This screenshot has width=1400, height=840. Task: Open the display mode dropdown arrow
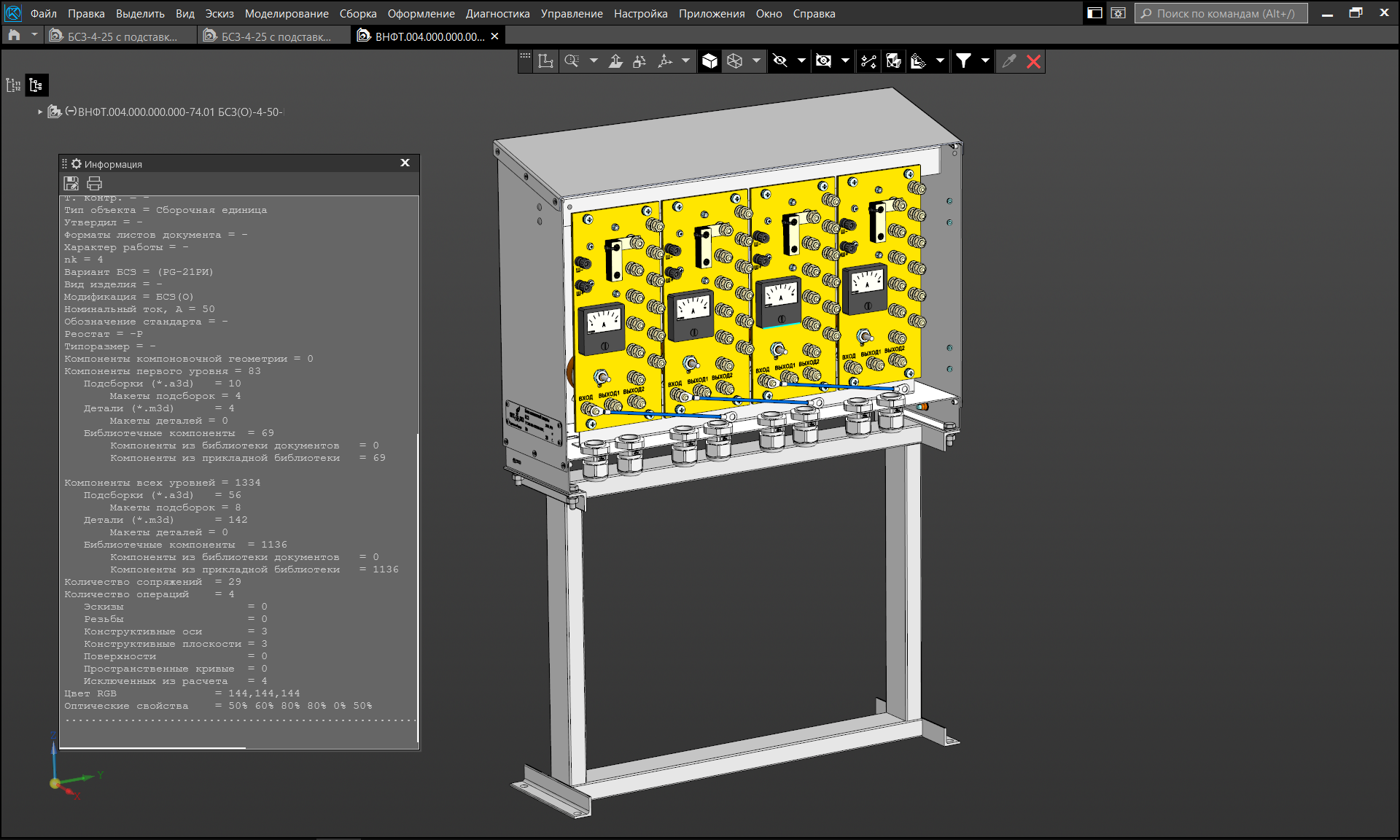click(756, 61)
